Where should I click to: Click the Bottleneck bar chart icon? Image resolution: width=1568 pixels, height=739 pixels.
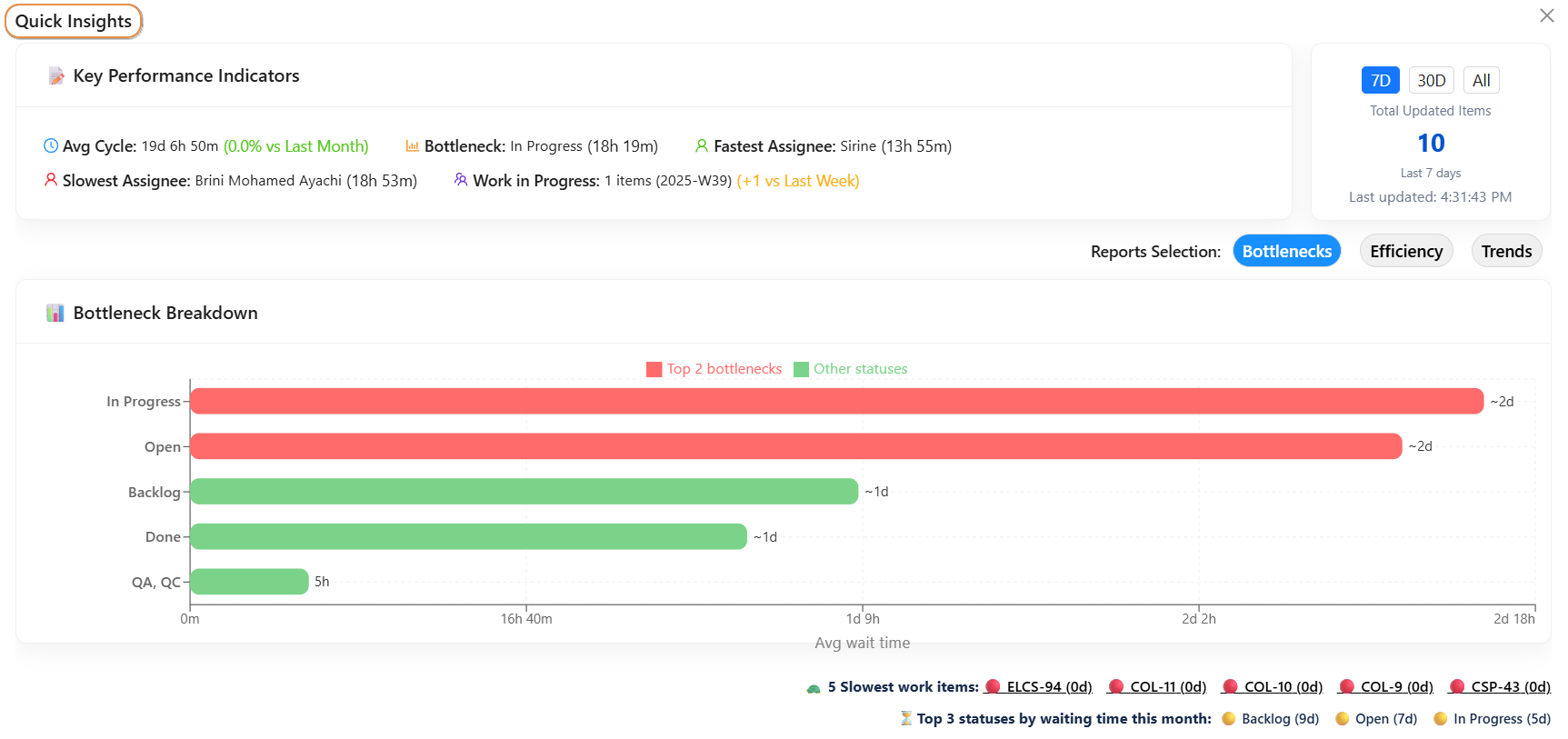[412, 146]
